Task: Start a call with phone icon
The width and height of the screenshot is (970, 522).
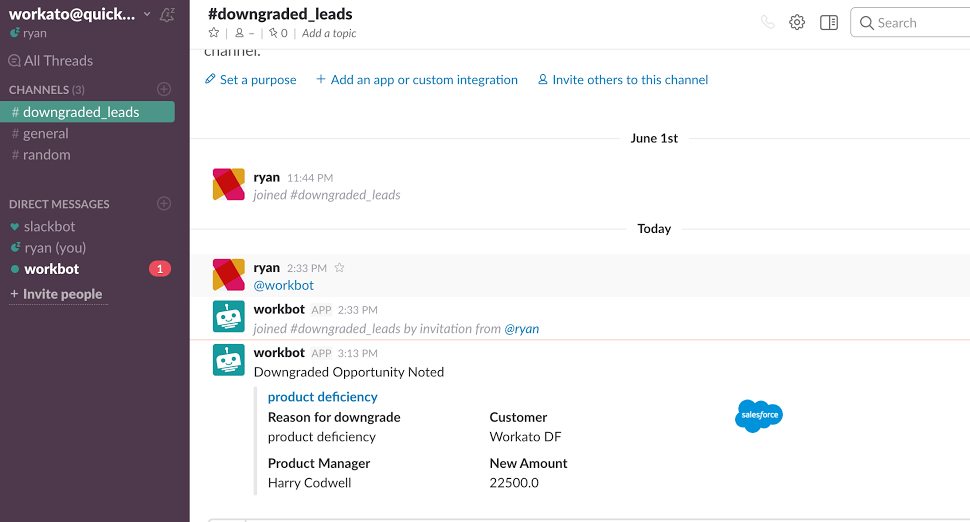Action: (767, 22)
